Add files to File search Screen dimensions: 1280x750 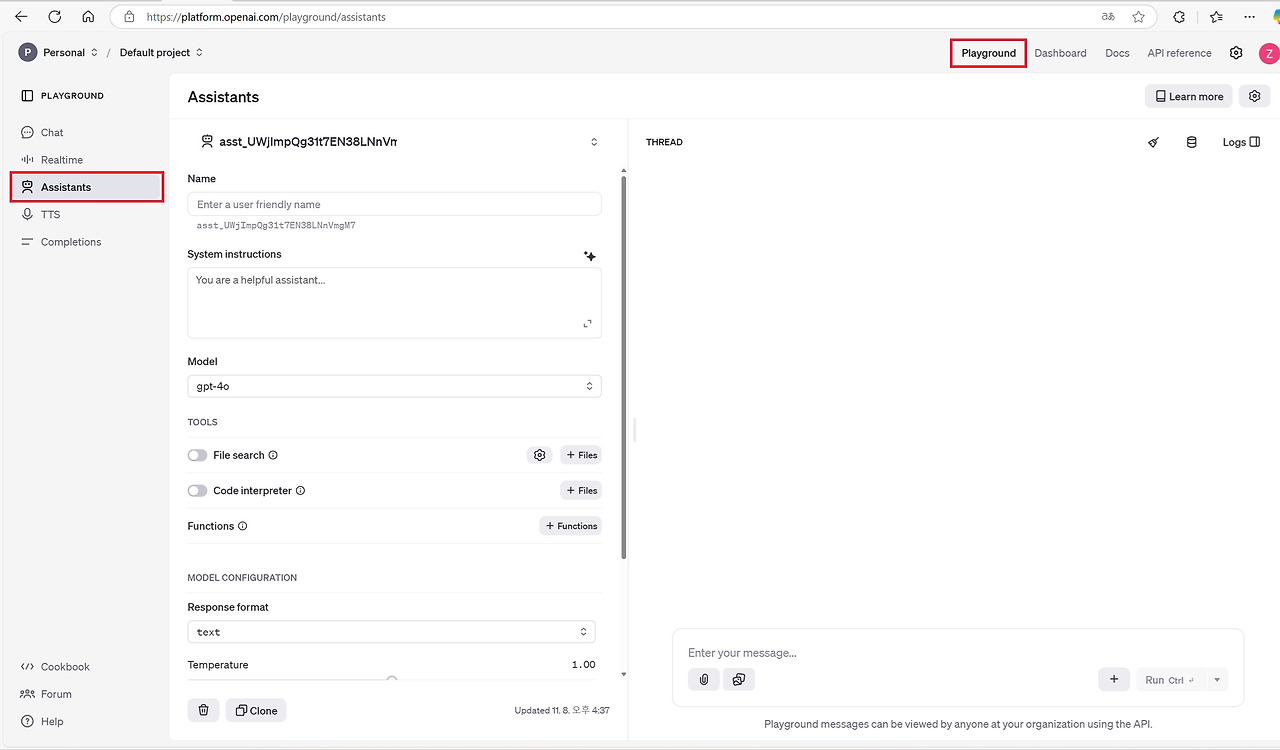580,455
